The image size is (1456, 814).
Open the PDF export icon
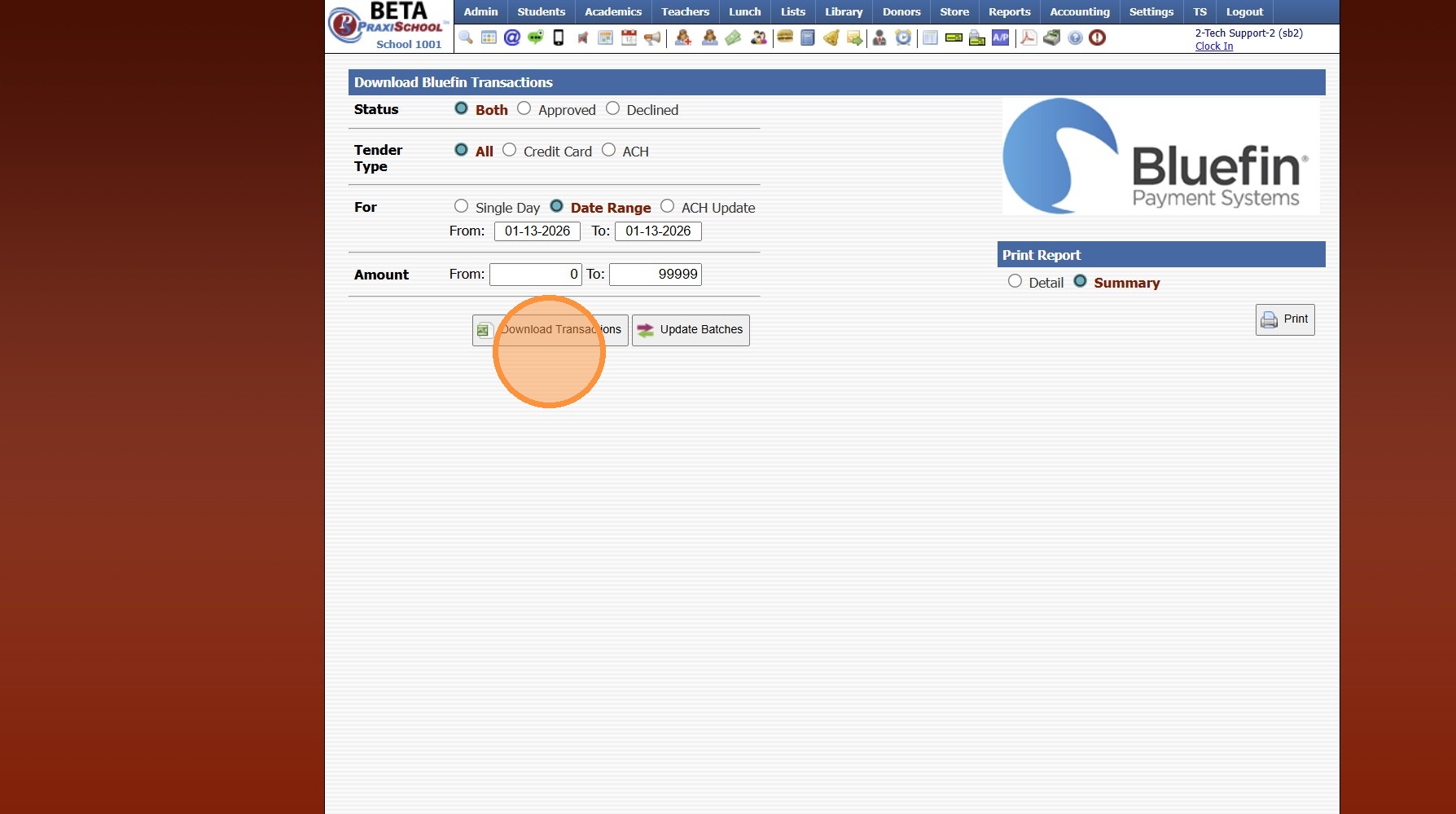click(x=1028, y=37)
